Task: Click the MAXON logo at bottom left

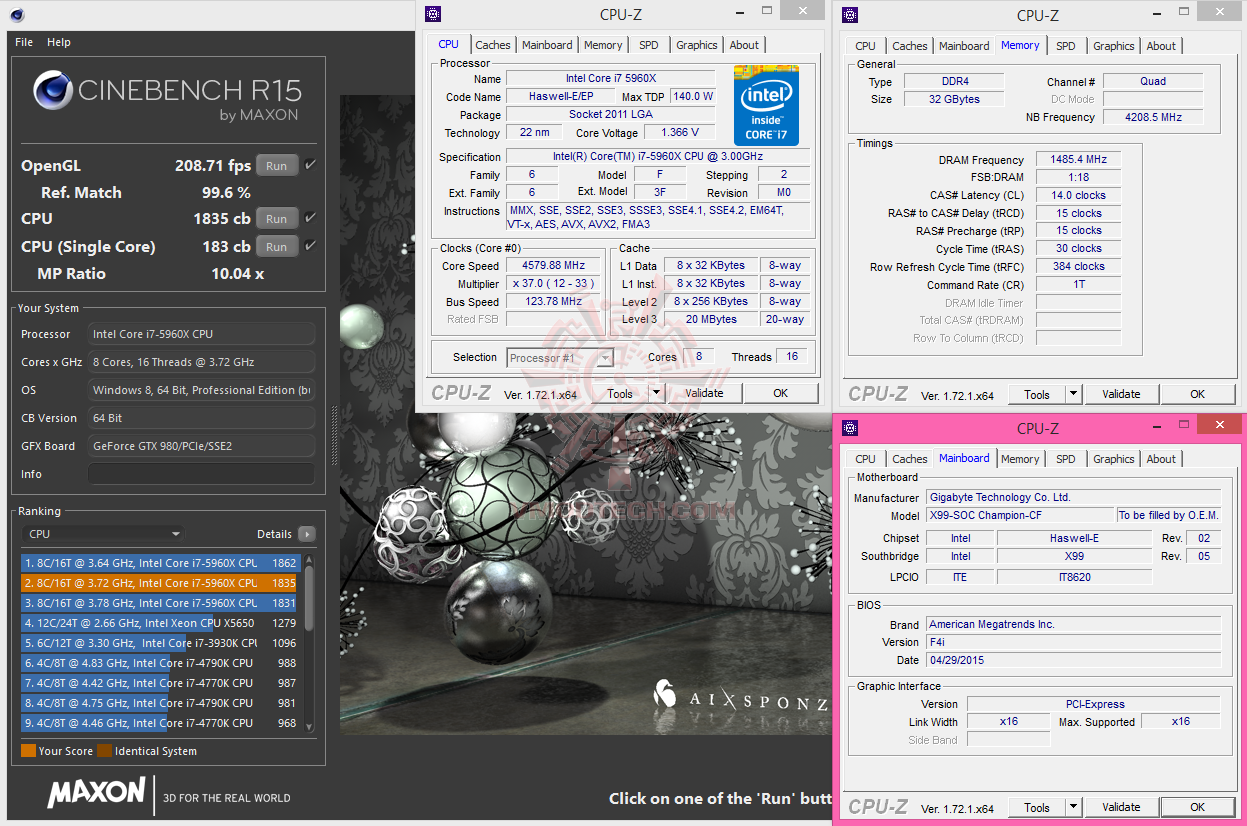Action: [96, 792]
